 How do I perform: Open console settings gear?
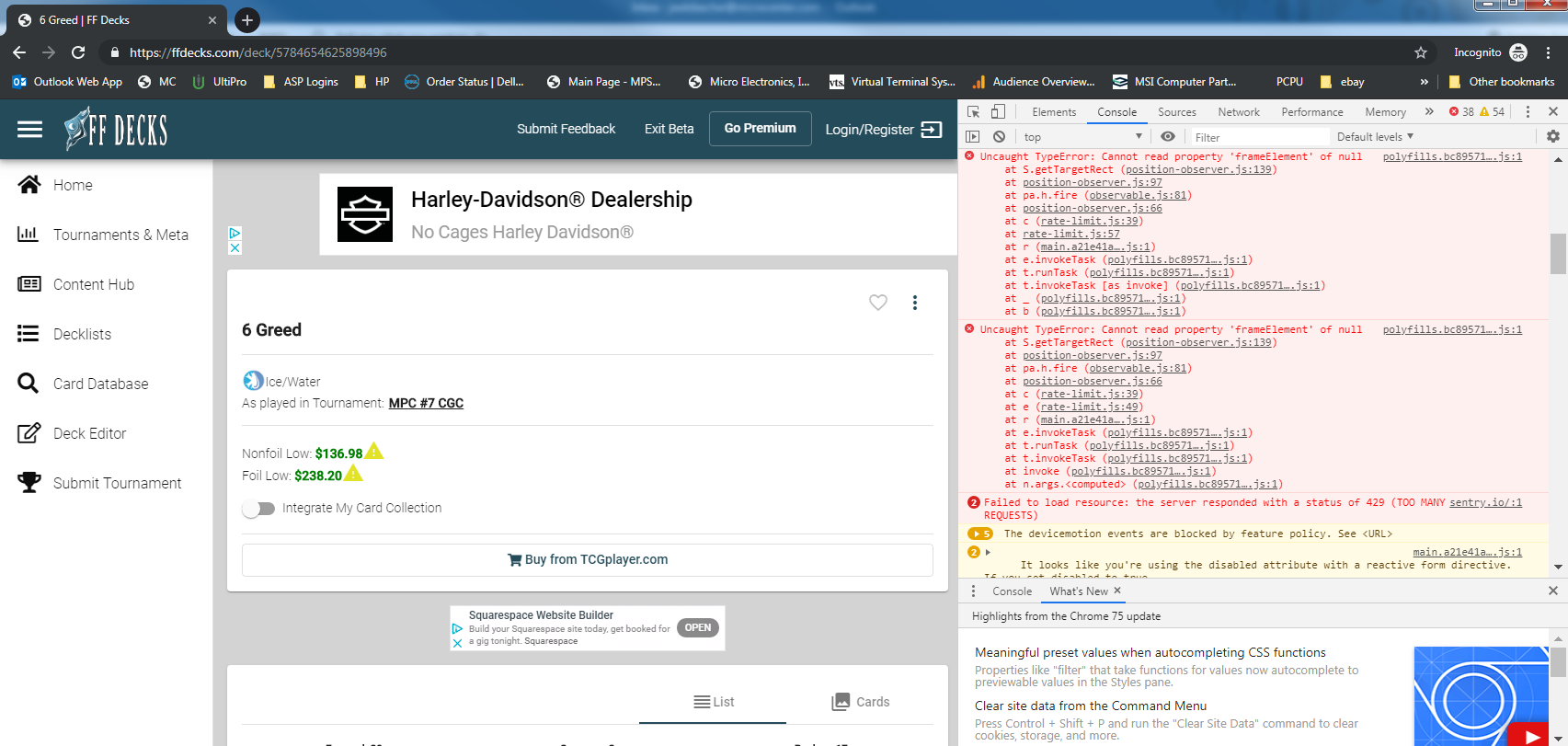coord(1552,136)
